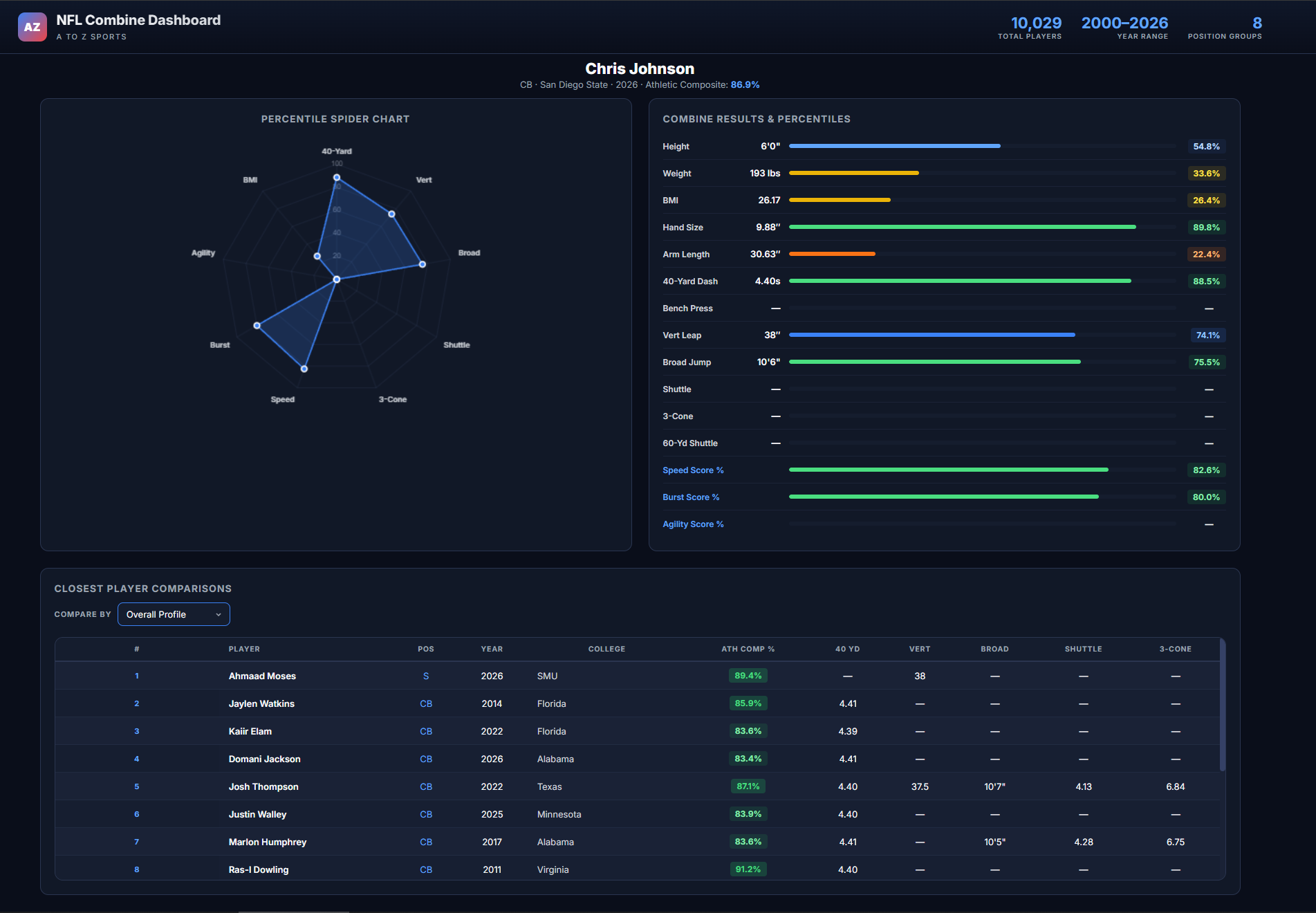This screenshot has width=1316, height=913.
Task: Click Speed Score % label
Action: click(x=693, y=470)
